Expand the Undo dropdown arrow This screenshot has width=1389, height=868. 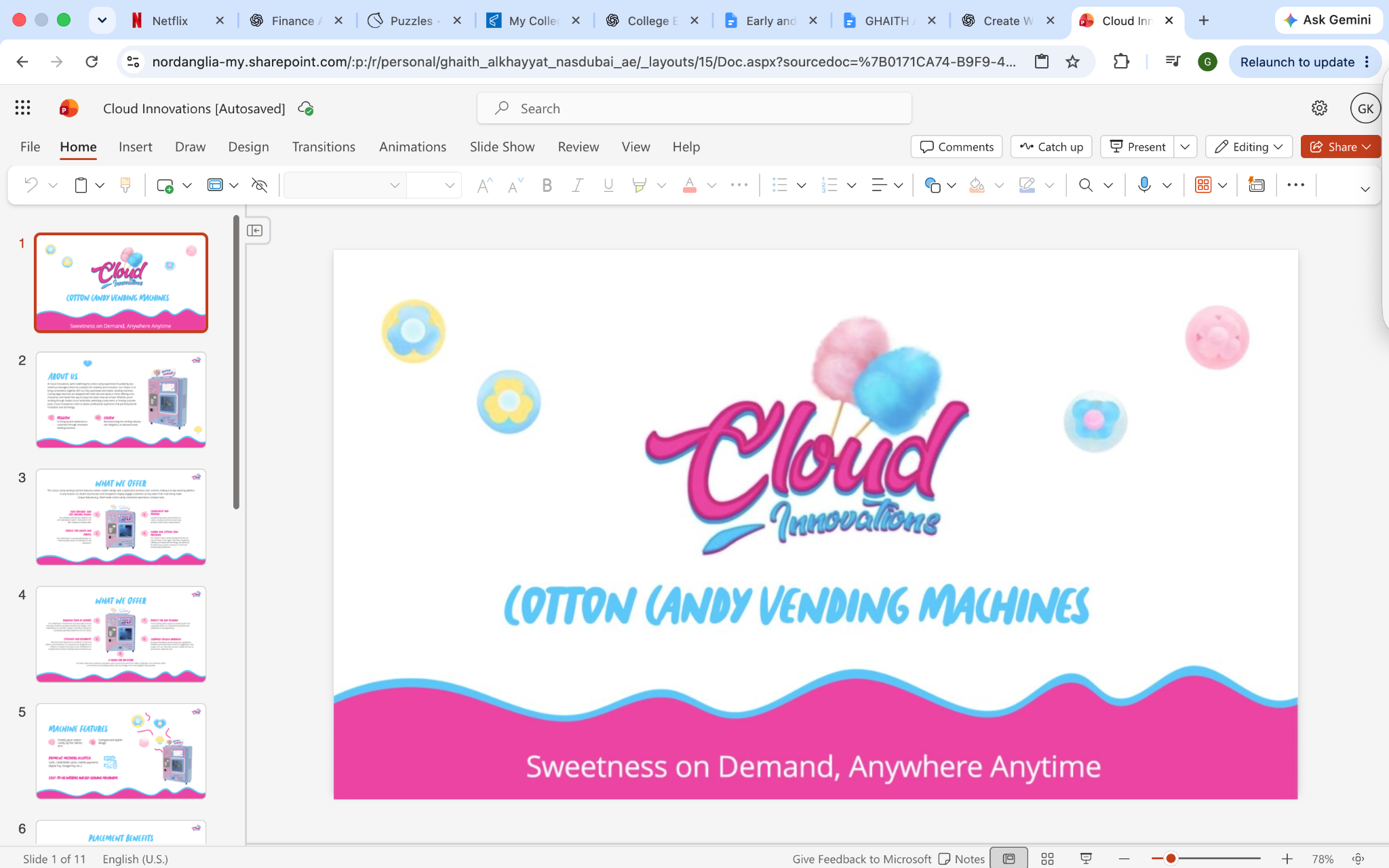click(53, 185)
